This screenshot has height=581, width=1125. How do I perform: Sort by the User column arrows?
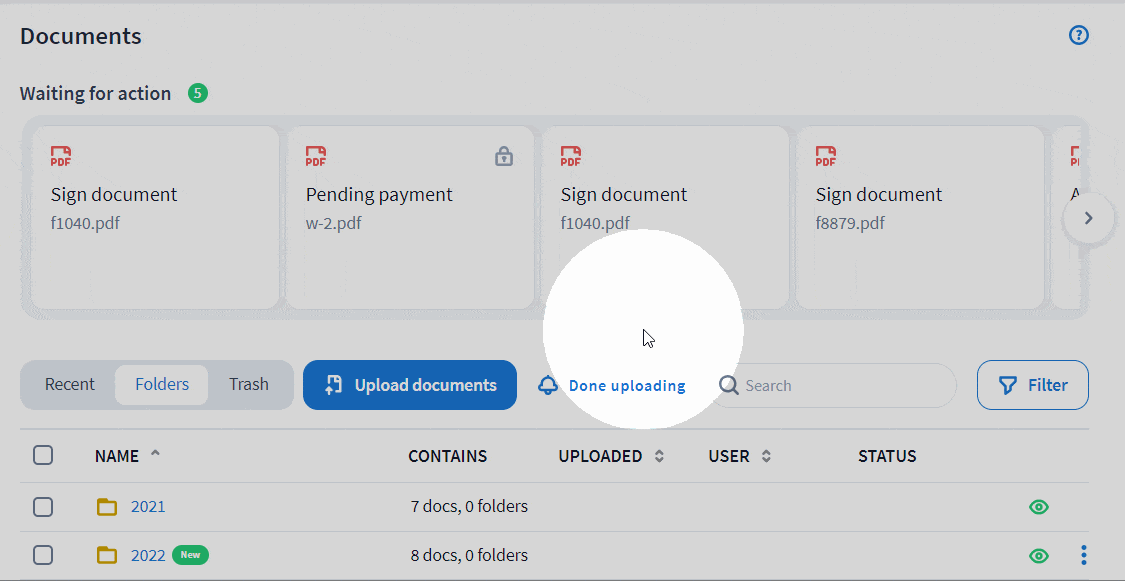766,457
